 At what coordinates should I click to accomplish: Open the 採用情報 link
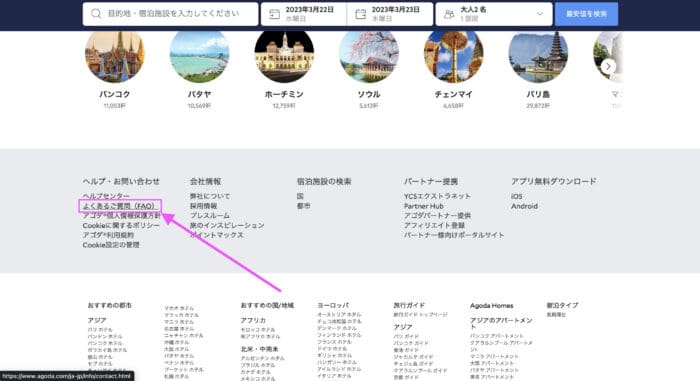pyautogui.click(x=203, y=206)
